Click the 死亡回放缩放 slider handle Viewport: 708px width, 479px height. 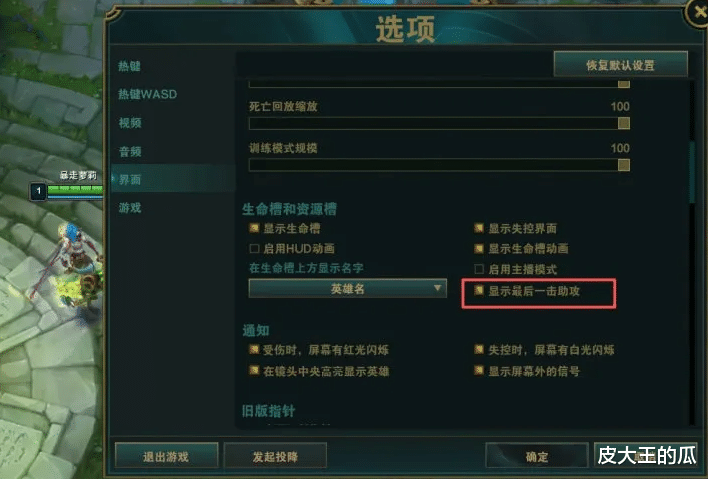pos(624,123)
